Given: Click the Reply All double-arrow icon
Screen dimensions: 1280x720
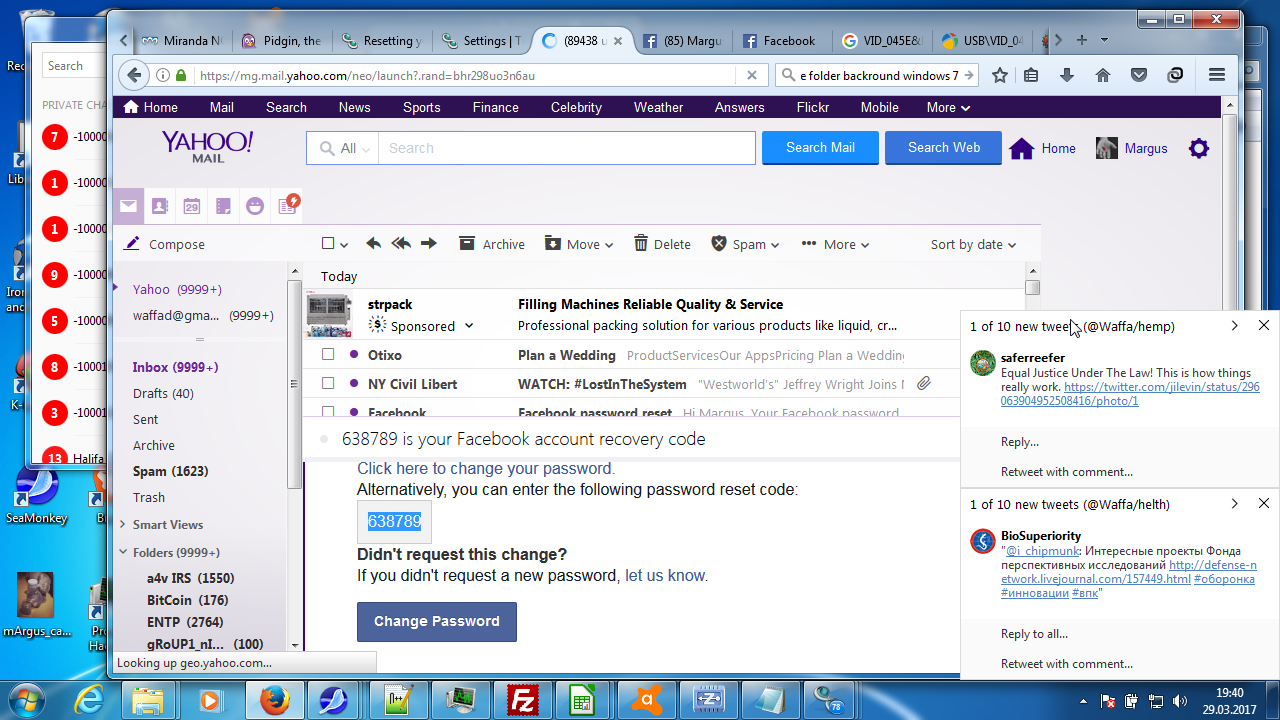Looking at the screenshot, I should click(x=401, y=243).
